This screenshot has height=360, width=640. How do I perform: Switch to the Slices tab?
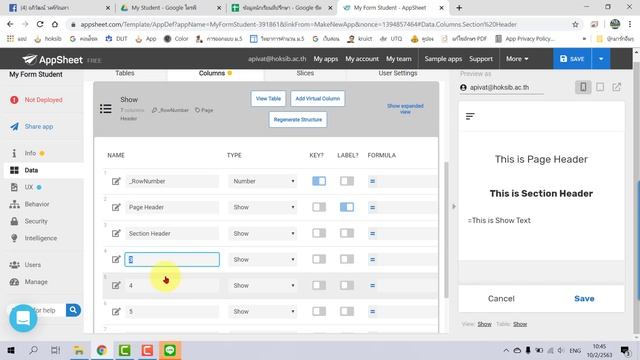[305, 73]
